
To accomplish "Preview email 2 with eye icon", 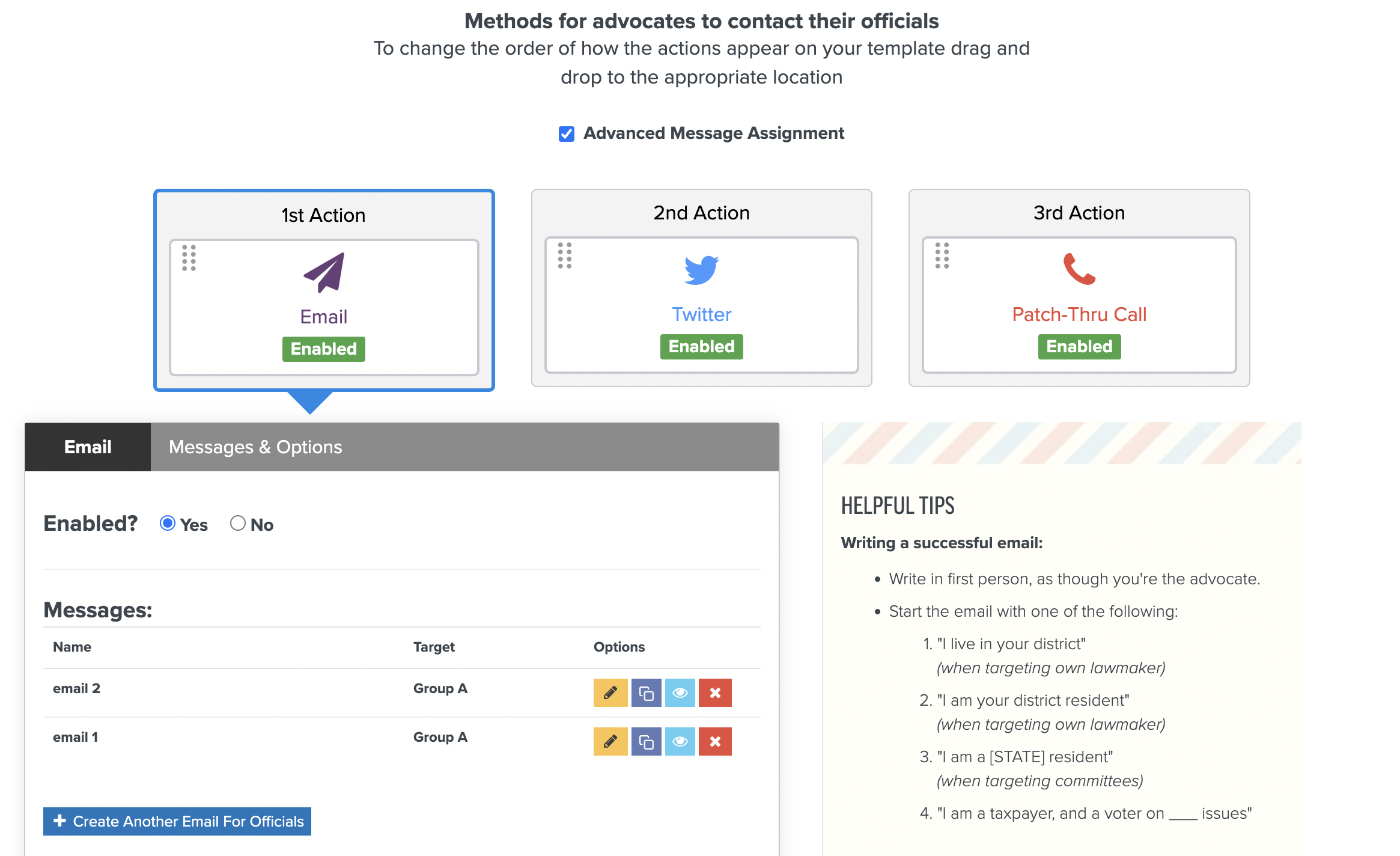I will coord(680,692).
